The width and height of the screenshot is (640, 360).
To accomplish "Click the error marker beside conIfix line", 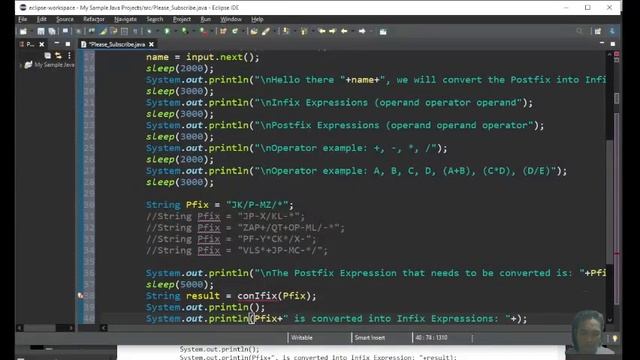I will (80, 296).
